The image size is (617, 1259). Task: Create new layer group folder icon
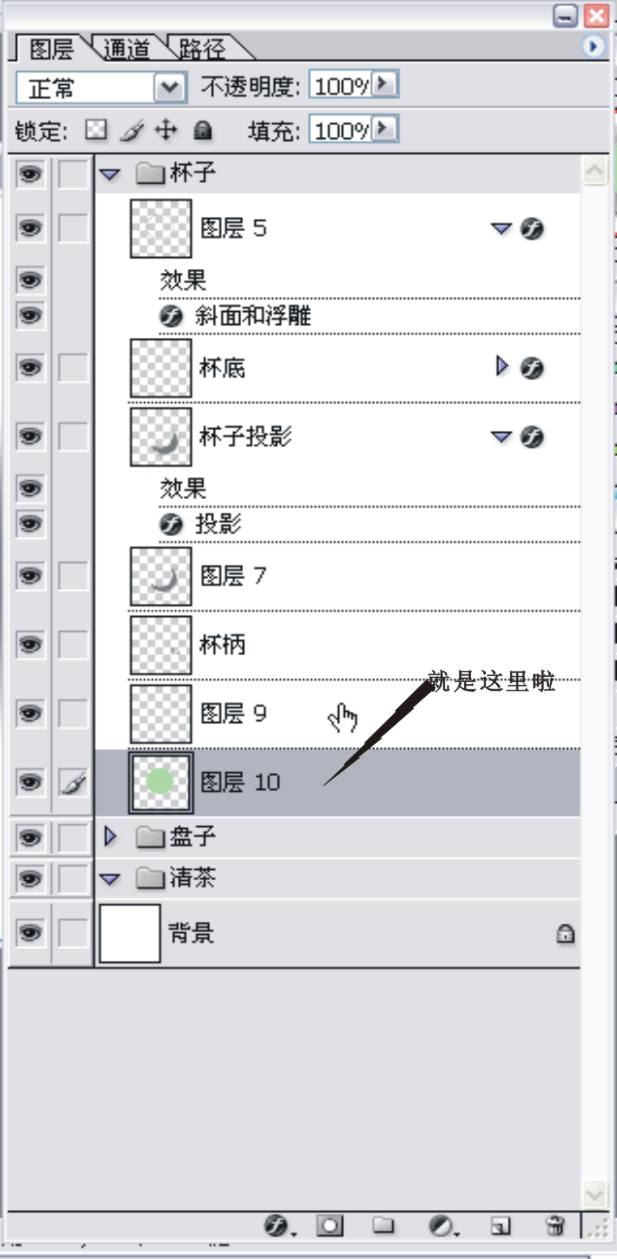(383, 1225)
